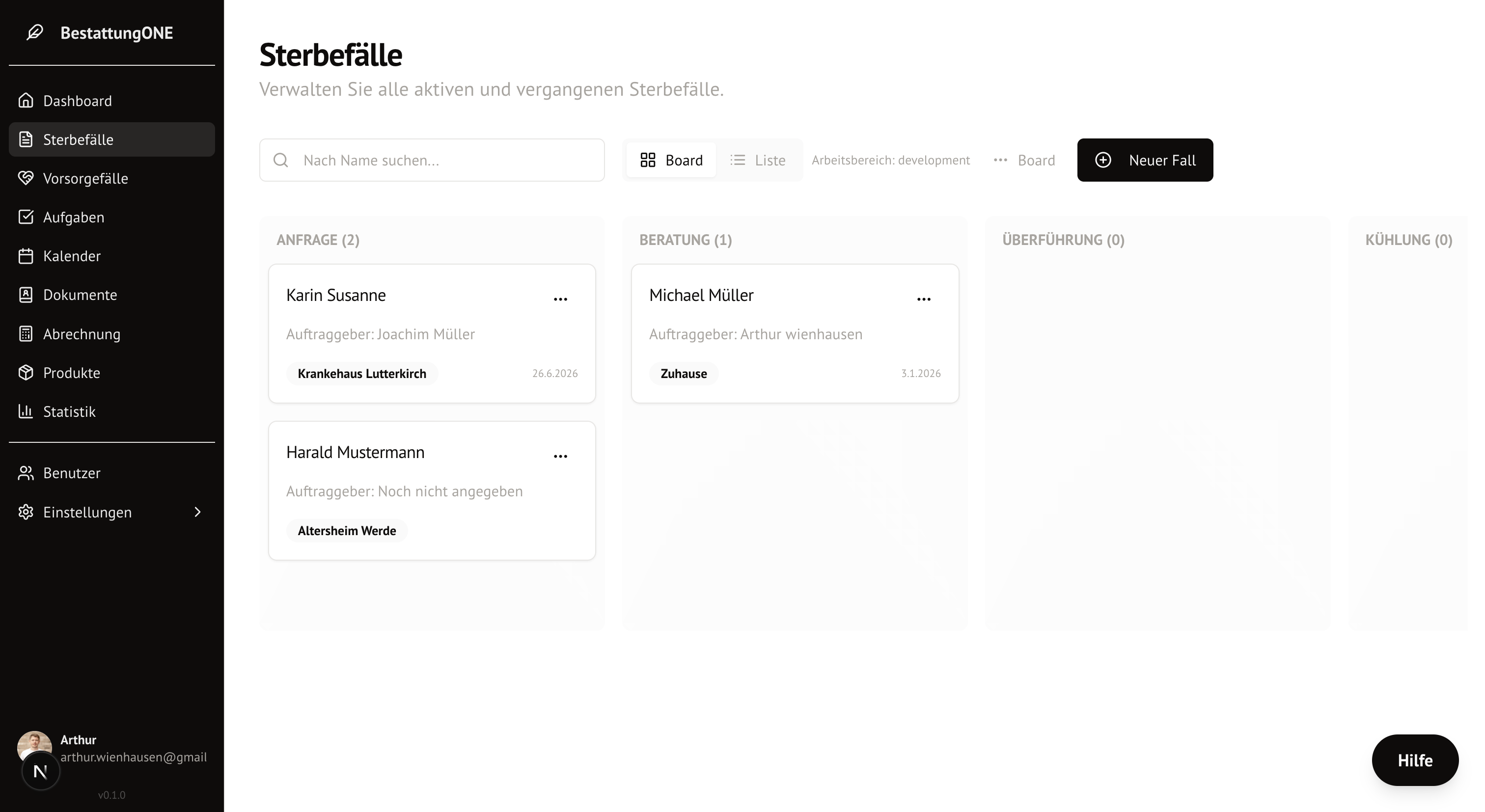The height and width of the screenshot is (812, 1485).
Task: Switch to Liste view toggle
Action: click(x=758, y=160)
